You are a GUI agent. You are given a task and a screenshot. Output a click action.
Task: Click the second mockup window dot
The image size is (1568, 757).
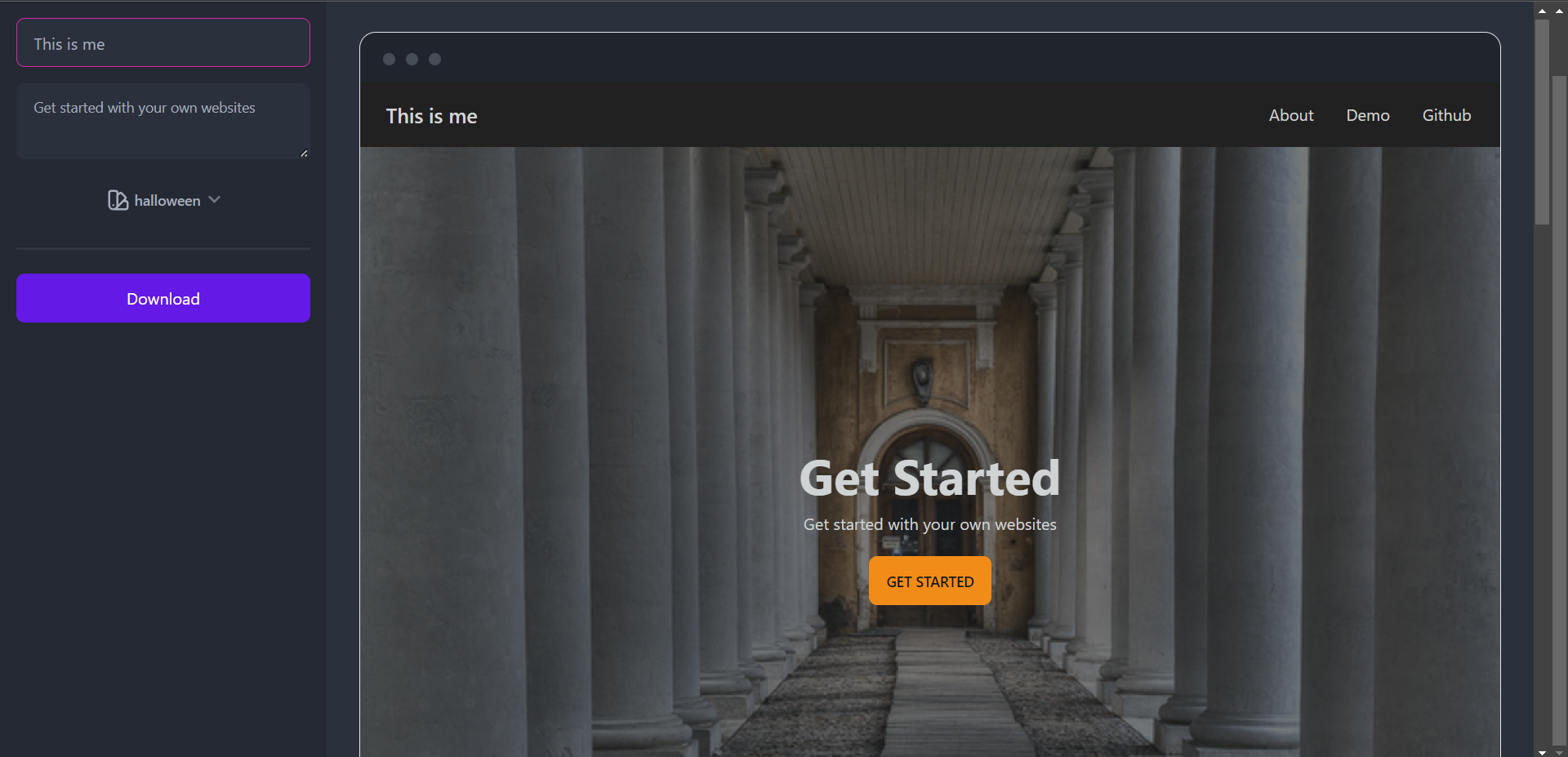pos(412,59)
